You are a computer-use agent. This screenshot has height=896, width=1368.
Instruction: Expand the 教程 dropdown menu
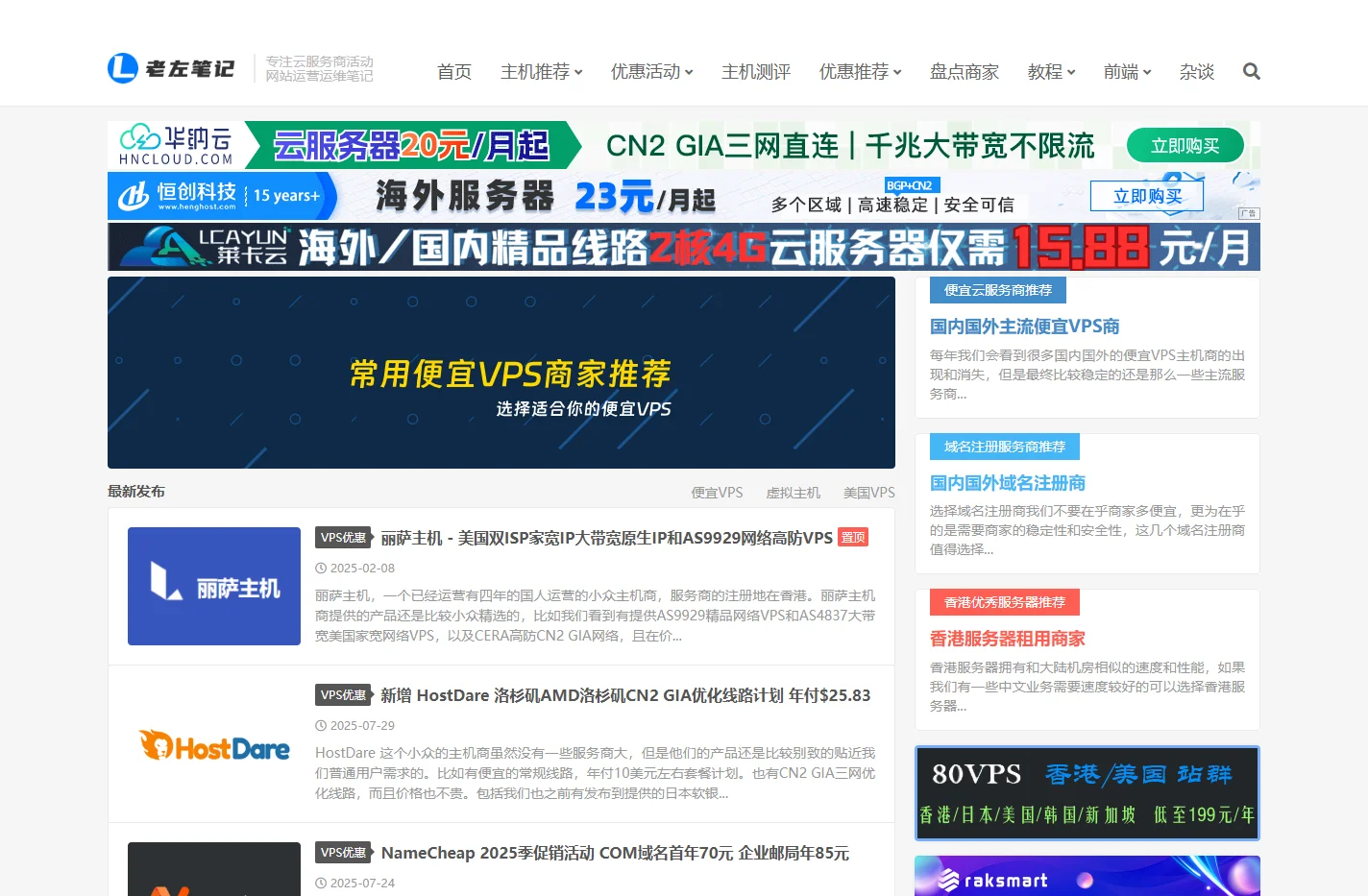(1052, 72)
